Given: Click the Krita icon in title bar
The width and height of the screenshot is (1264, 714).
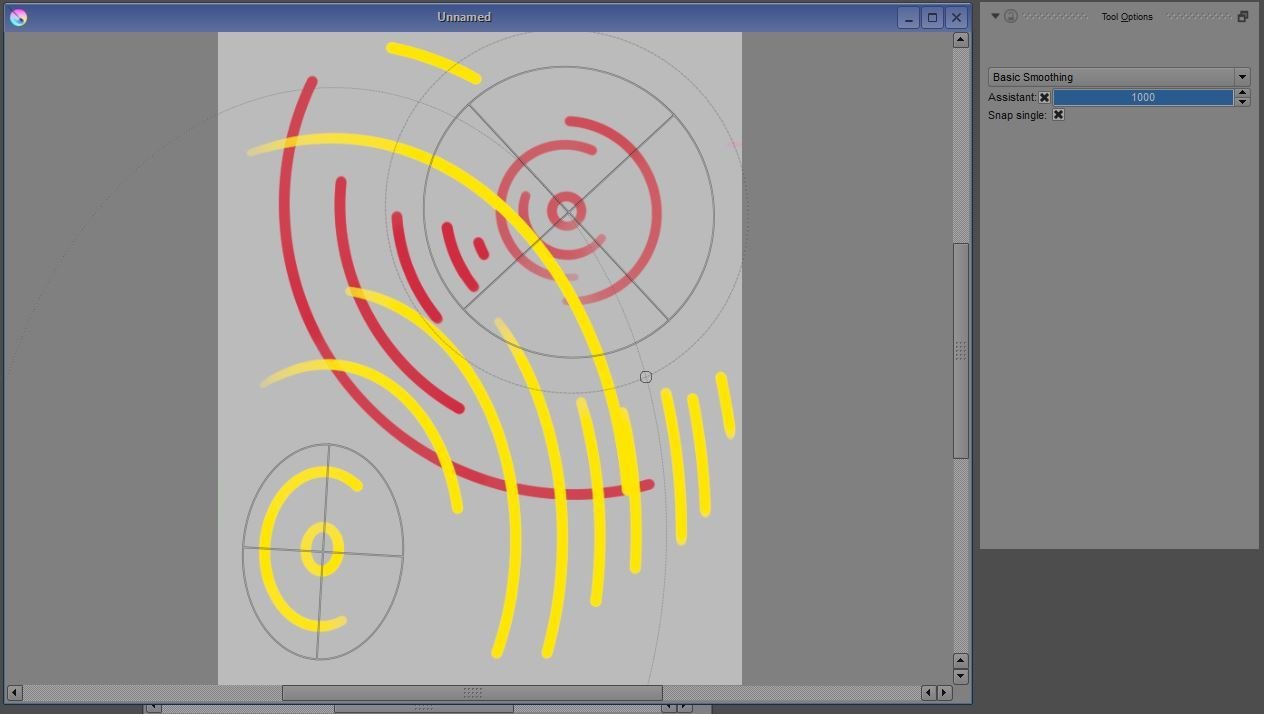Looking at the screenshot, I should 18,17.
